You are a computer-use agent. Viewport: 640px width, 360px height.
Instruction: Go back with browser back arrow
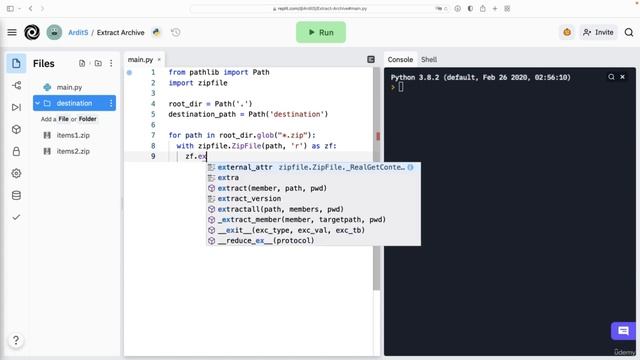[31, 8]
